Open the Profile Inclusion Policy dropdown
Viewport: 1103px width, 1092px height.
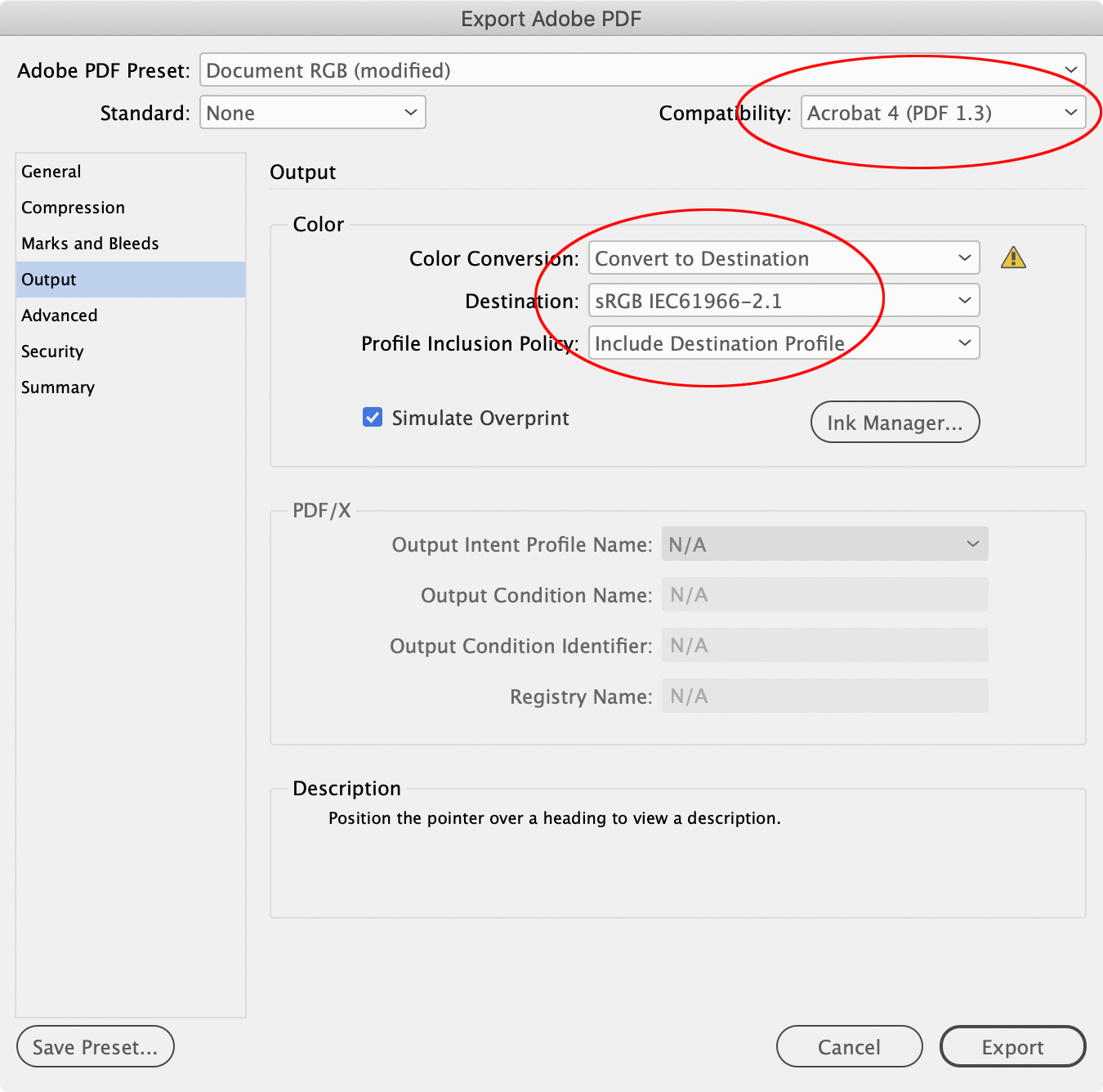click(783, 342)
